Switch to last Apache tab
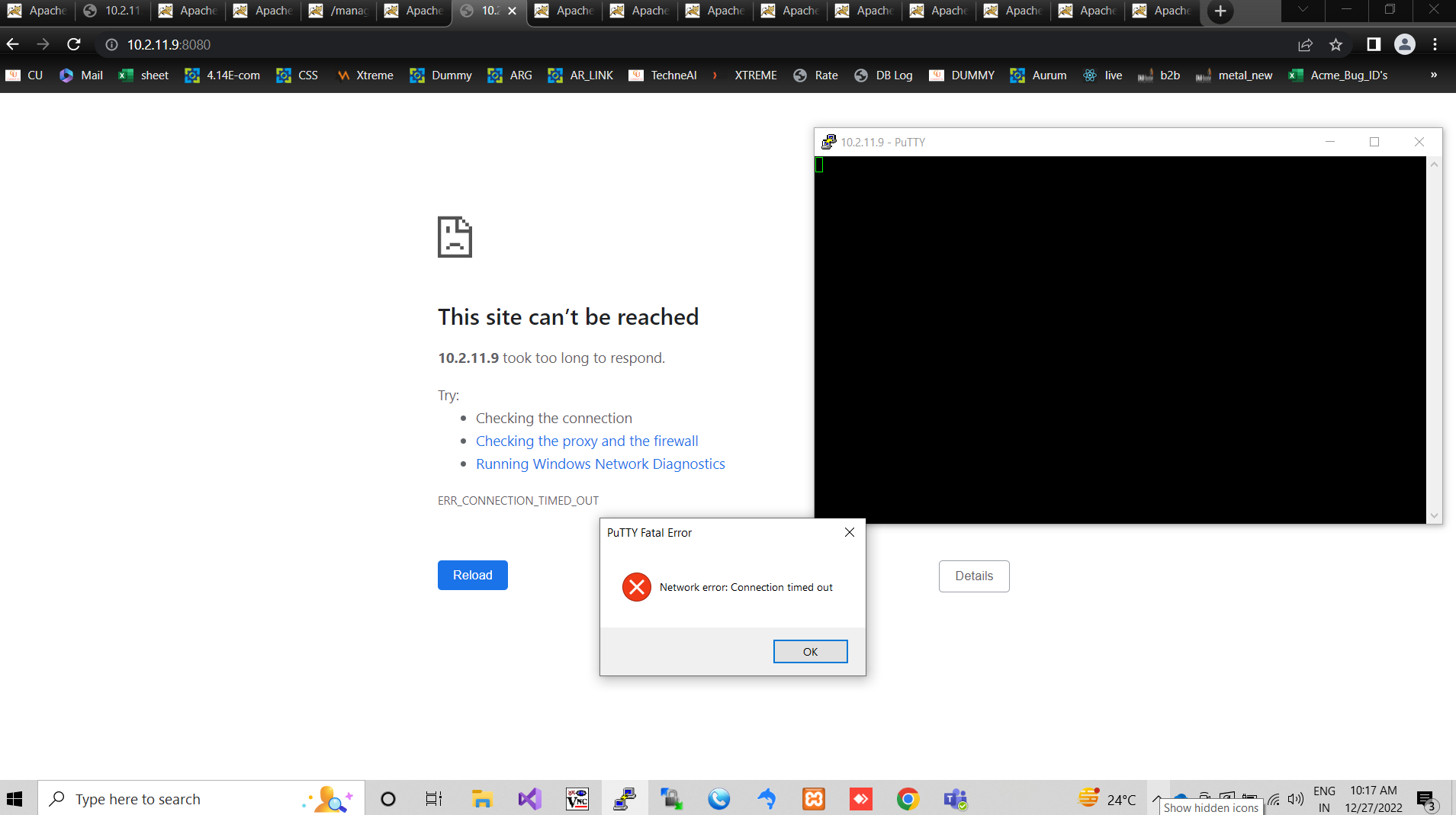The image size is (1456, 815). pyautogui.click(x=1162, y=11)
